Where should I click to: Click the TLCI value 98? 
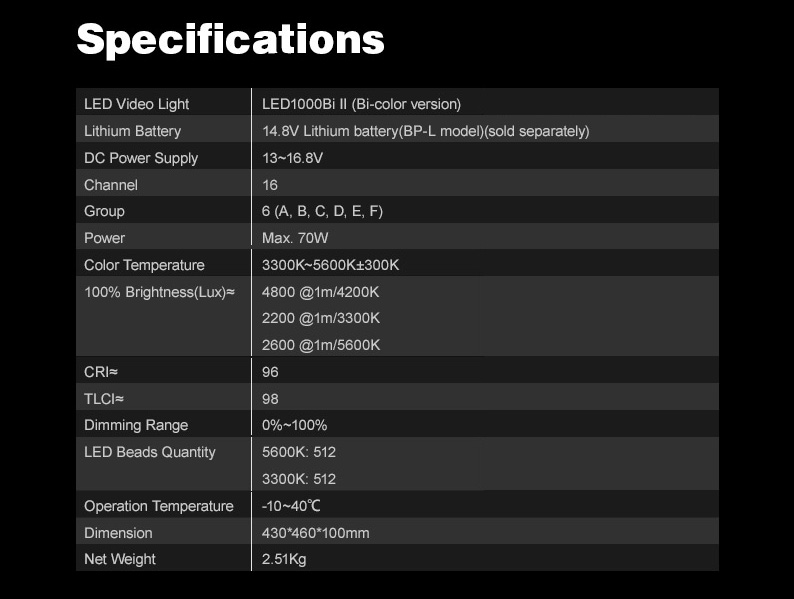pyautogui.click(x=270, y=399)
